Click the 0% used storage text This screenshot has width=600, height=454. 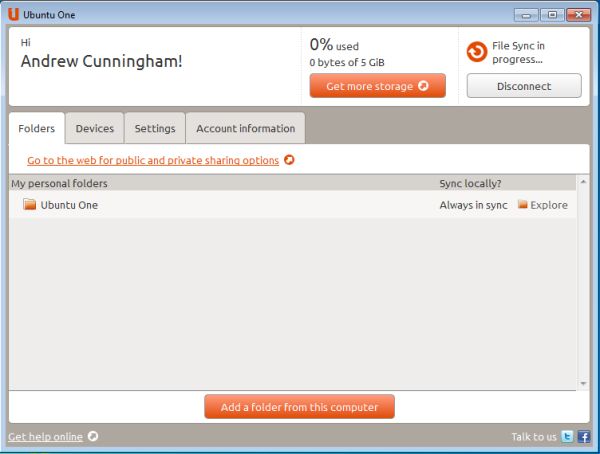pos(334,45)
